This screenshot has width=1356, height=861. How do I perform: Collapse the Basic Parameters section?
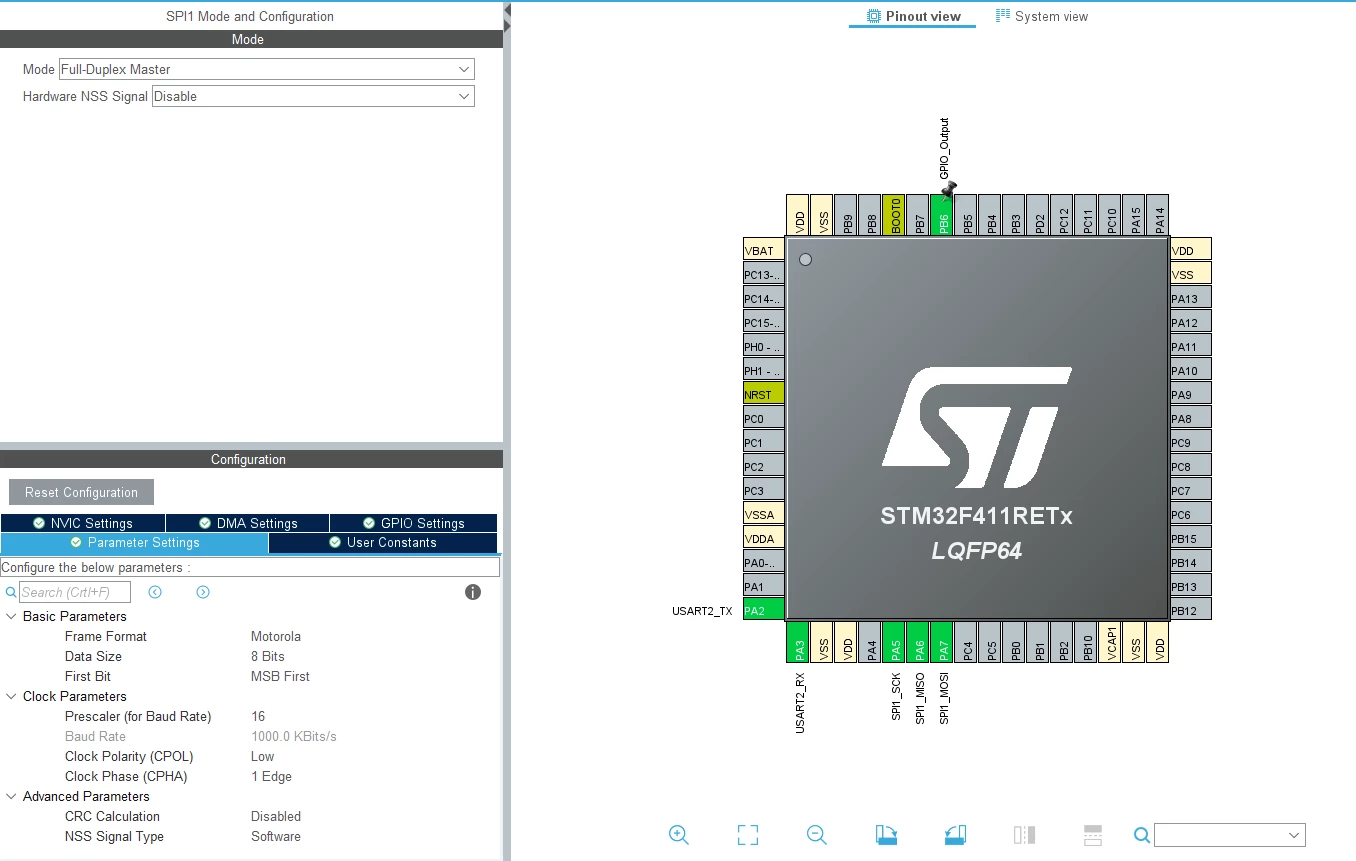click(x=11, y=616)
